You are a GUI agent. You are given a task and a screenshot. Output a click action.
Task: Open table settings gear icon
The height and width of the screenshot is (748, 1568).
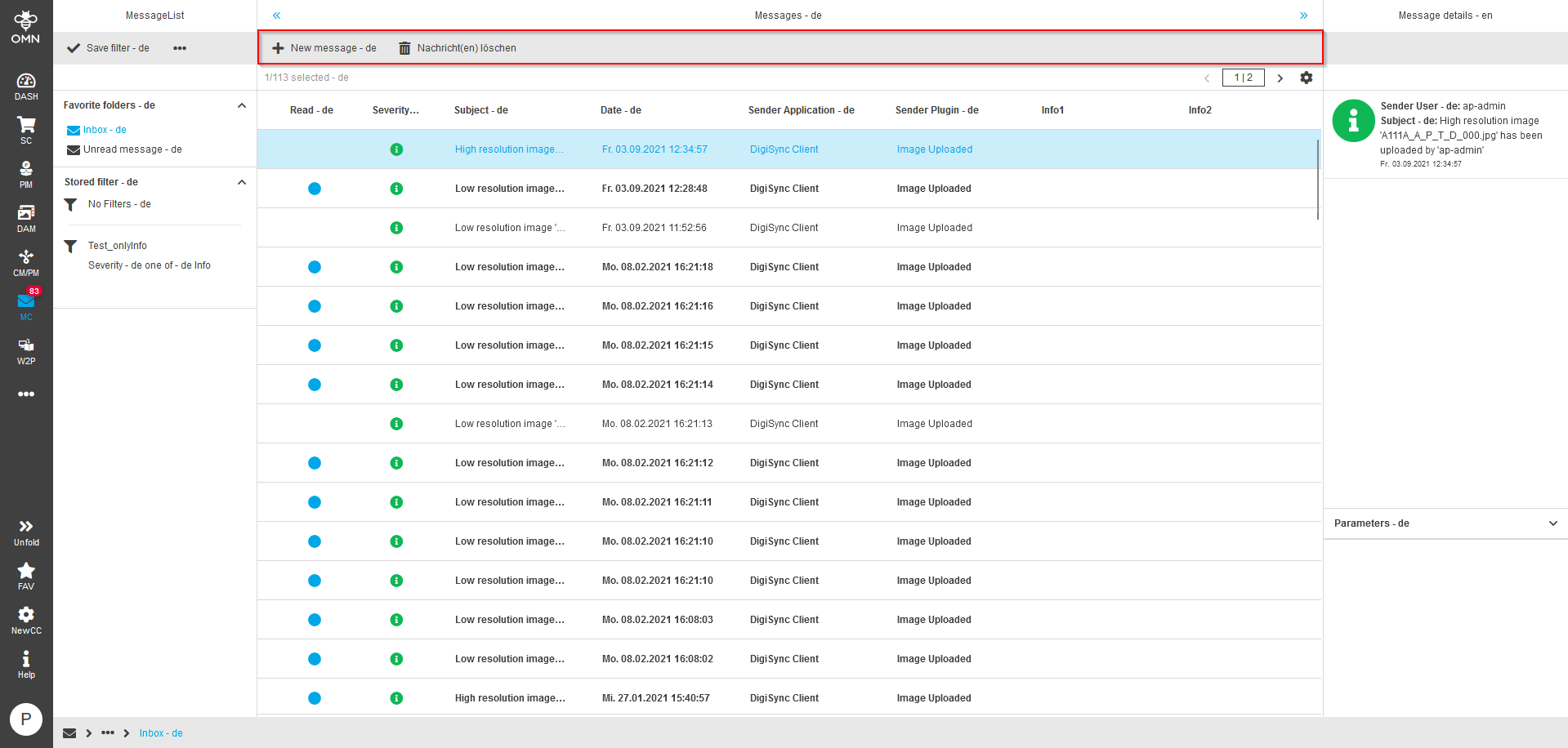[1307, 78]
